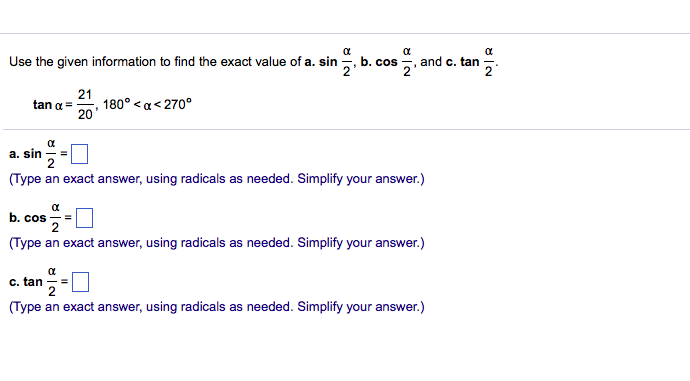Click the 'b. cos' answer label
690x381 pixels.
(28, 218)
